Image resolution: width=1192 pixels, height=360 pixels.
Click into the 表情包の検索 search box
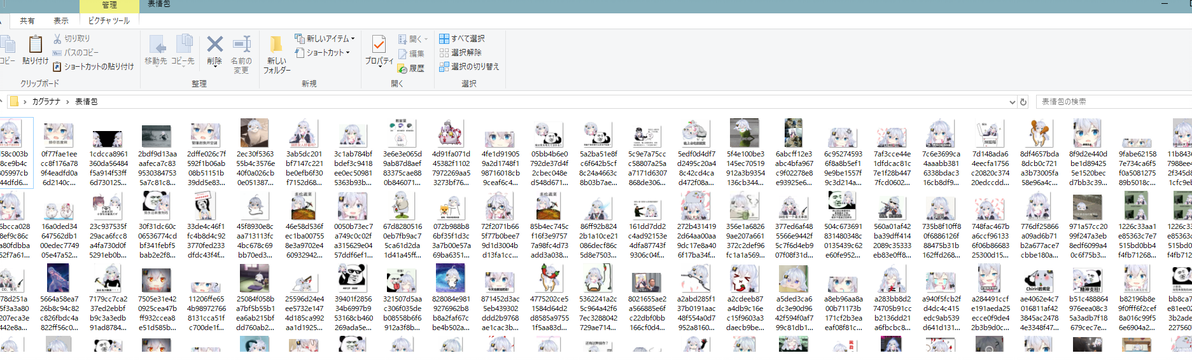pos(1110,101)
